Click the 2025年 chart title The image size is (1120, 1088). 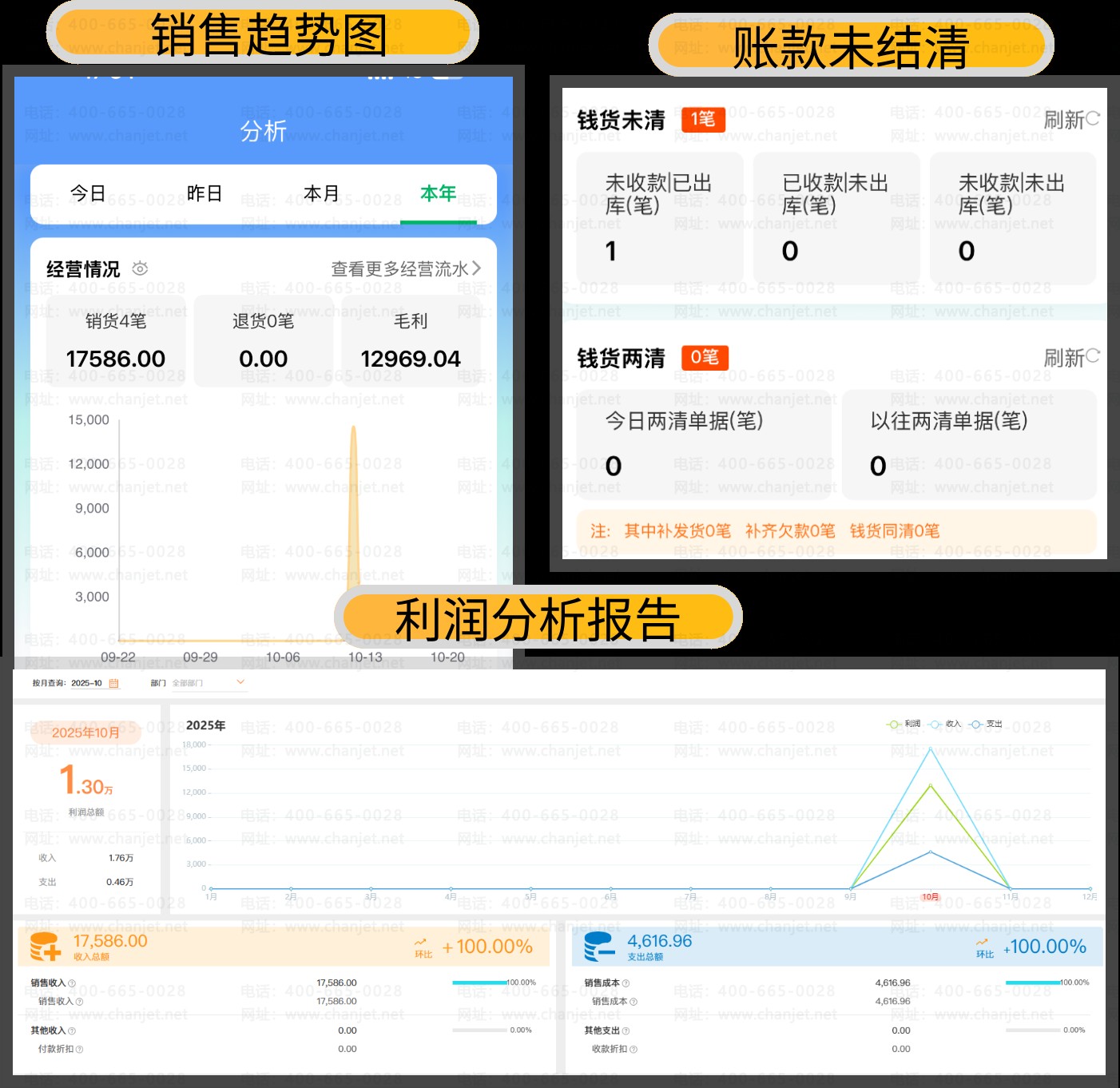coord(206,725)
